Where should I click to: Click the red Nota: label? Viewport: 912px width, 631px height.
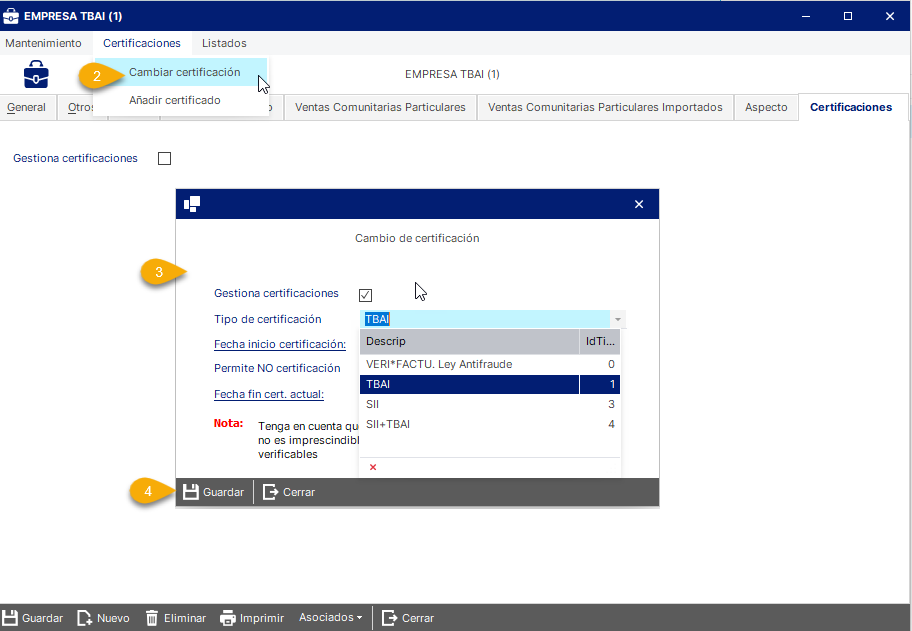pyautogui.click(x=228, y=423)
